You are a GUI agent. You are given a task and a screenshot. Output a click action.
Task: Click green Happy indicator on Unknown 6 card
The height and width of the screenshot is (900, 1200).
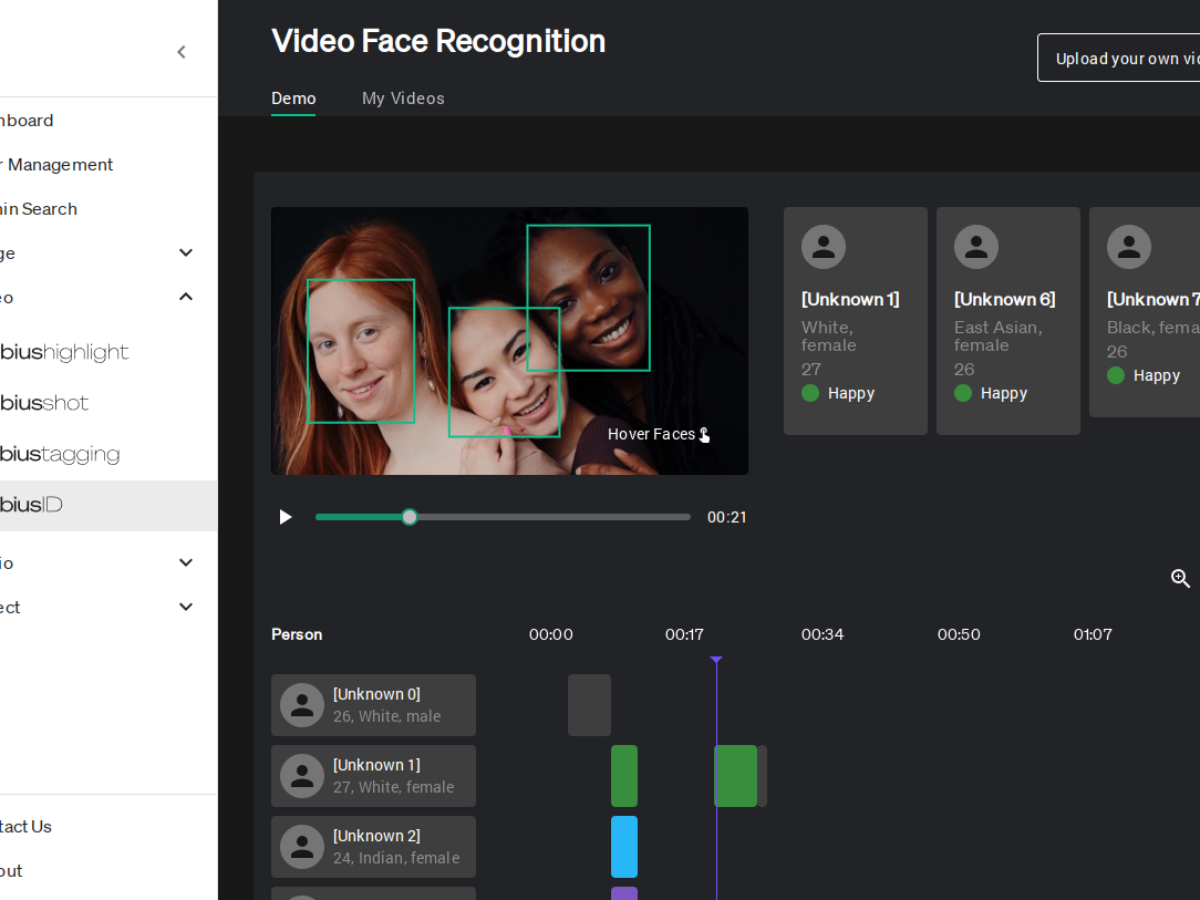(963, 393)
